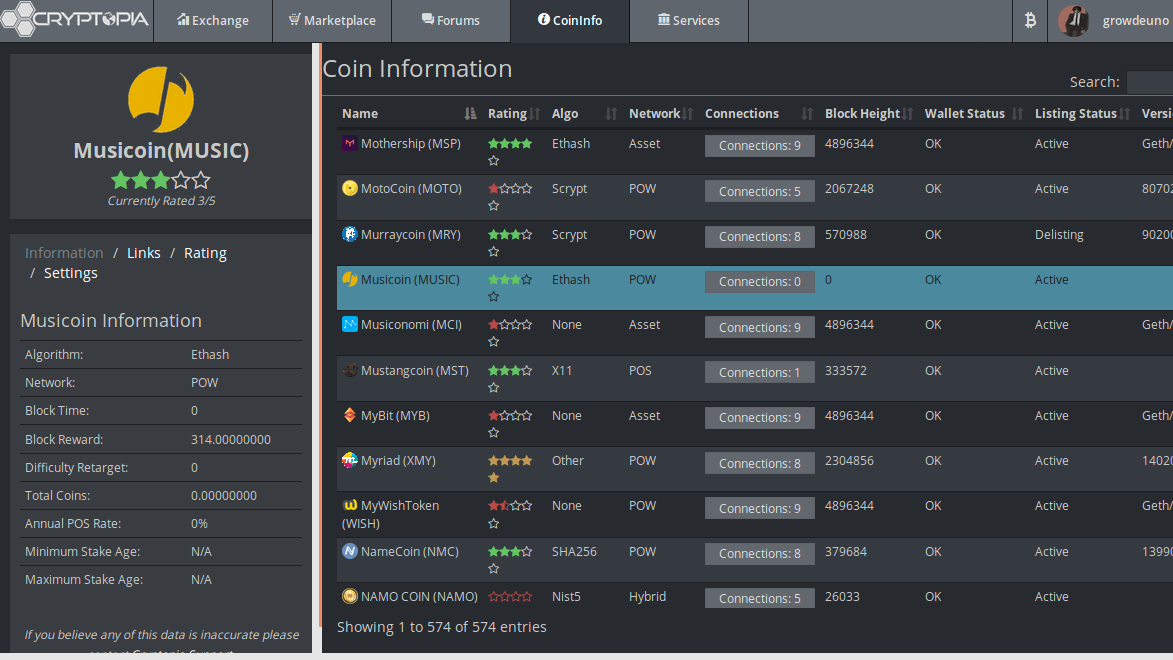The image size is (1173, 660).
Task: Toggle your personal star rating for Musicoin
Action: 493,296
